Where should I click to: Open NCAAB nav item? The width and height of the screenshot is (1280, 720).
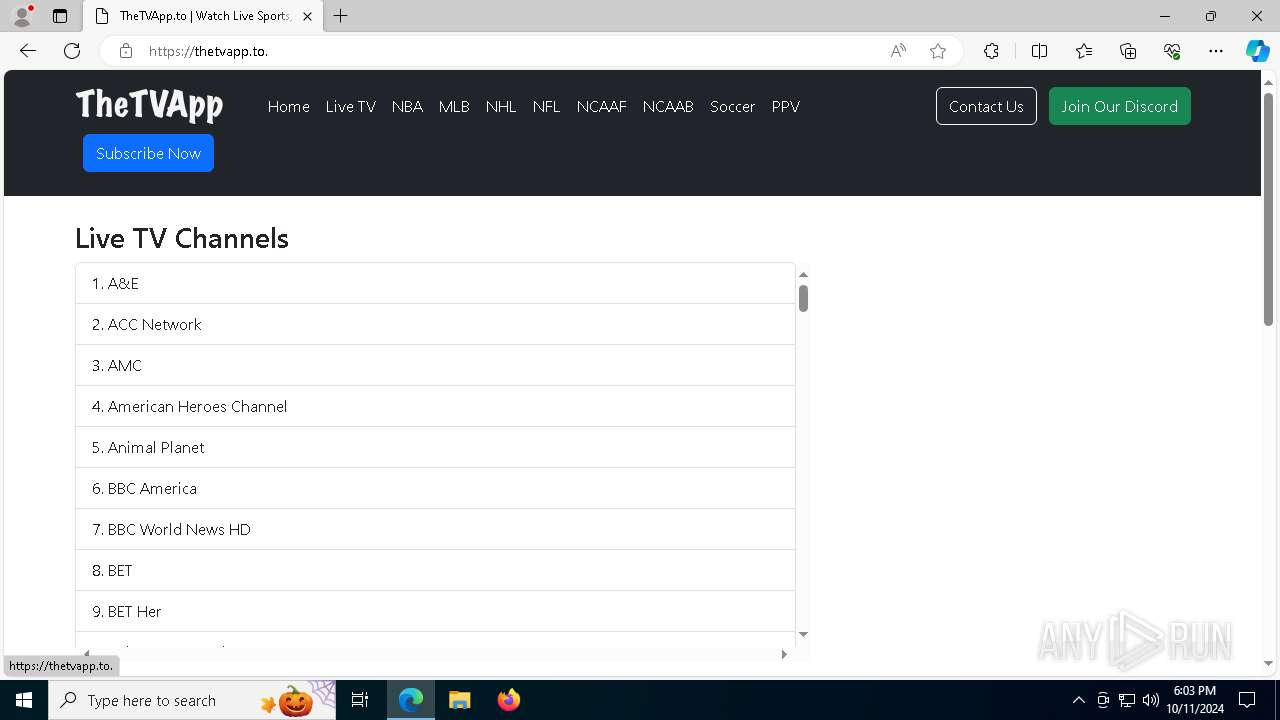[668, 107]
